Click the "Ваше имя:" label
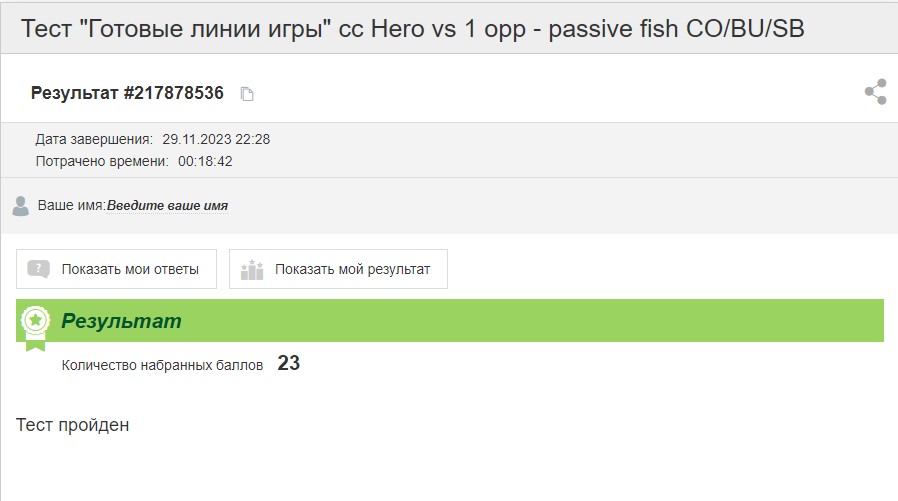 tap(72, 206)
